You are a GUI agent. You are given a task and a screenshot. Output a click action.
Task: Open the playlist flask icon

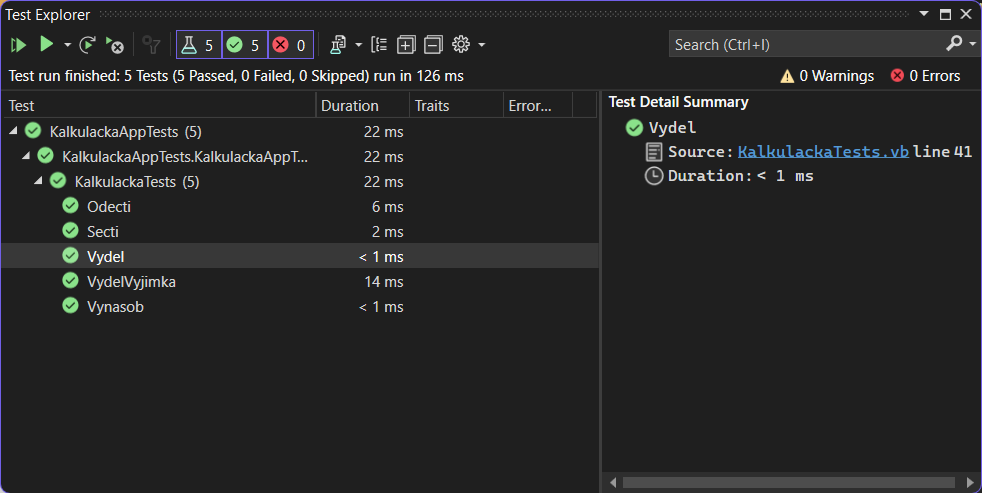(x=338, y=45)
